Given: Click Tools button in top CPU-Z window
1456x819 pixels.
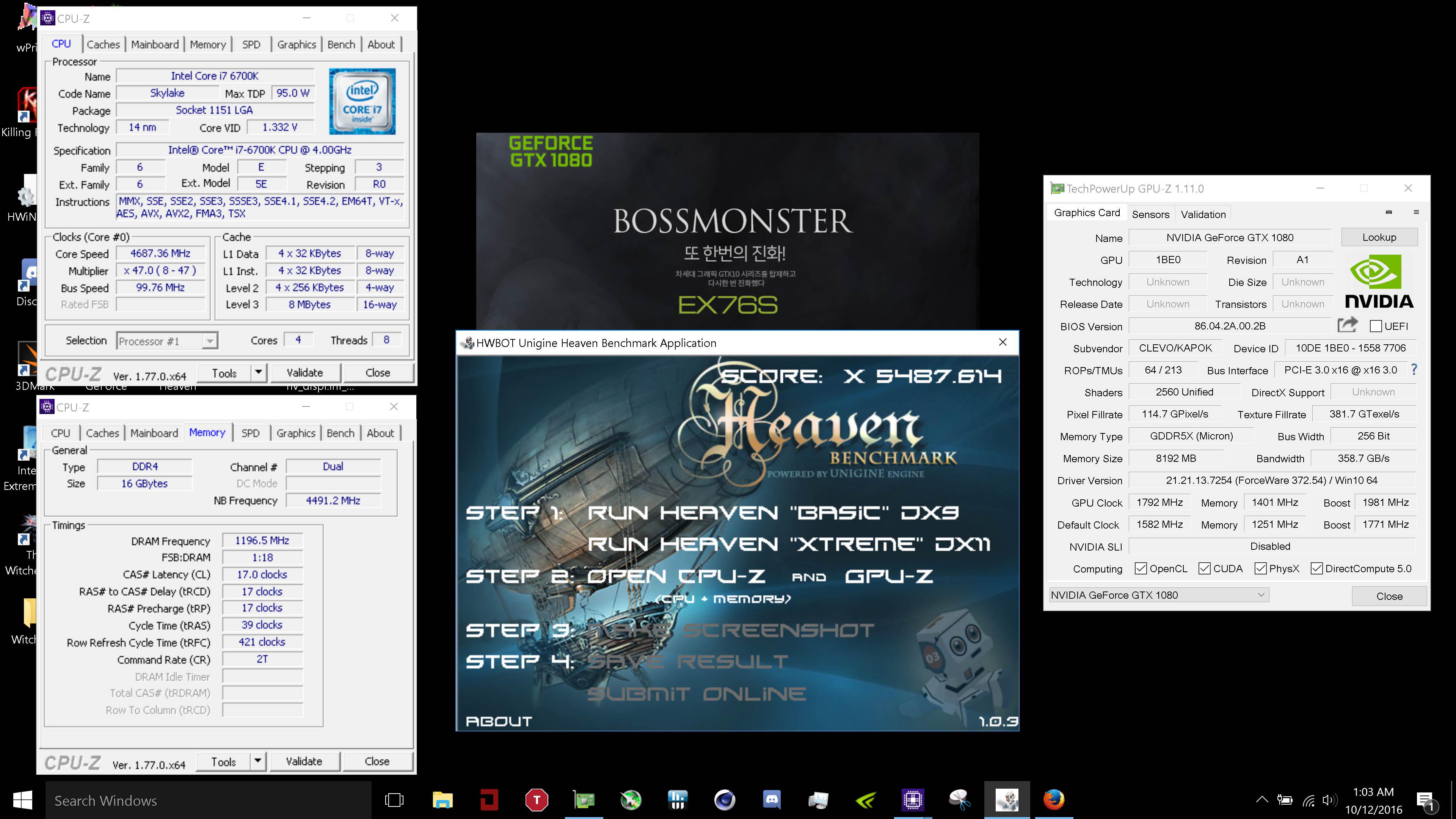Looking at the screenshot, I should tap(224, 373).
